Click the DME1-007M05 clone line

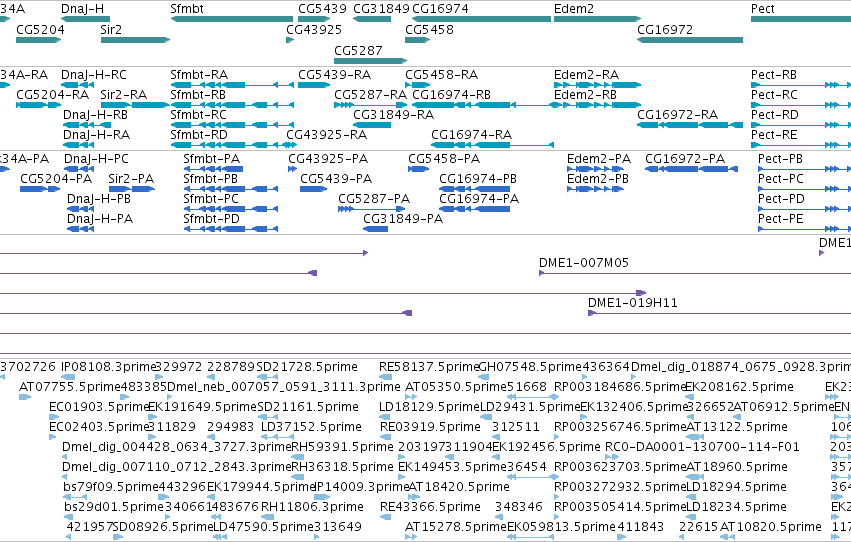(695, 273)
